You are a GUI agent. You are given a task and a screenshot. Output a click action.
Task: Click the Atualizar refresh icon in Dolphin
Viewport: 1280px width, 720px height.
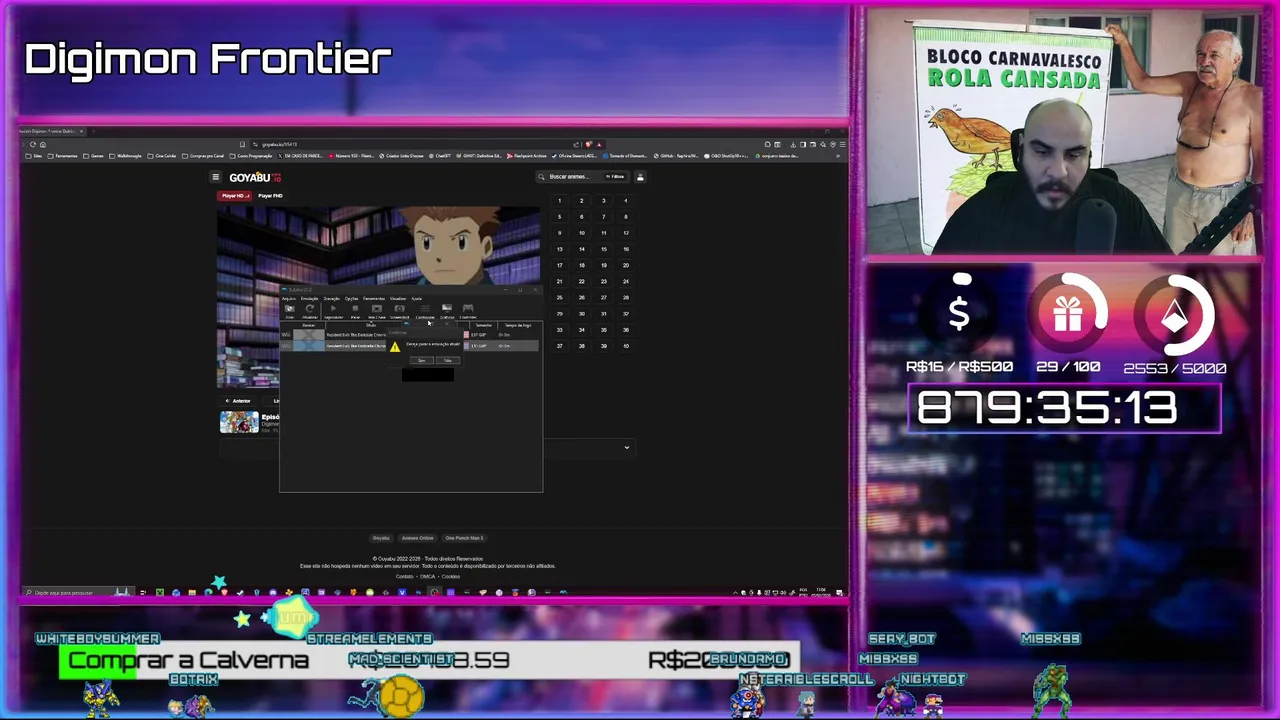coord(310,311)
